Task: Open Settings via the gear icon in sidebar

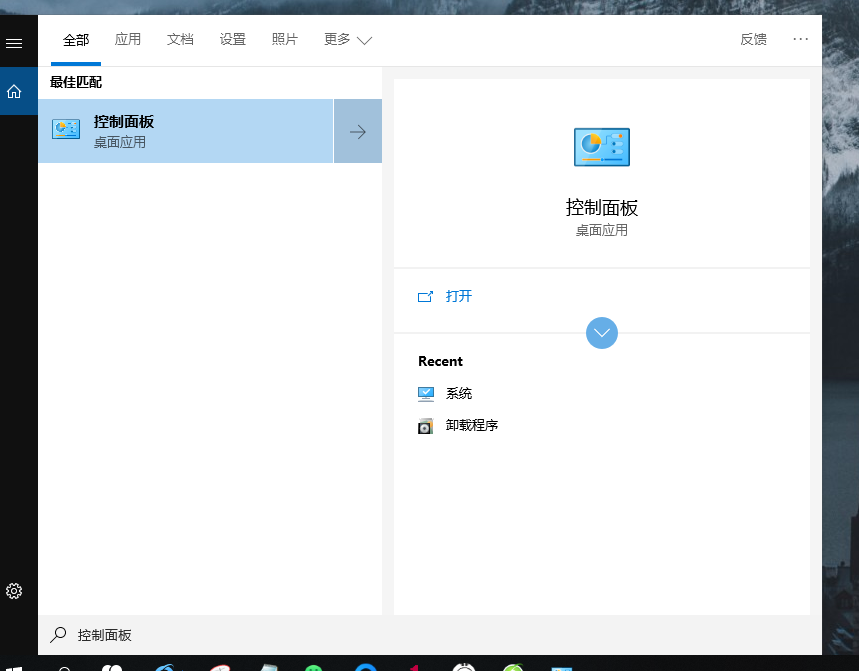Action: (x=14, y=591)
